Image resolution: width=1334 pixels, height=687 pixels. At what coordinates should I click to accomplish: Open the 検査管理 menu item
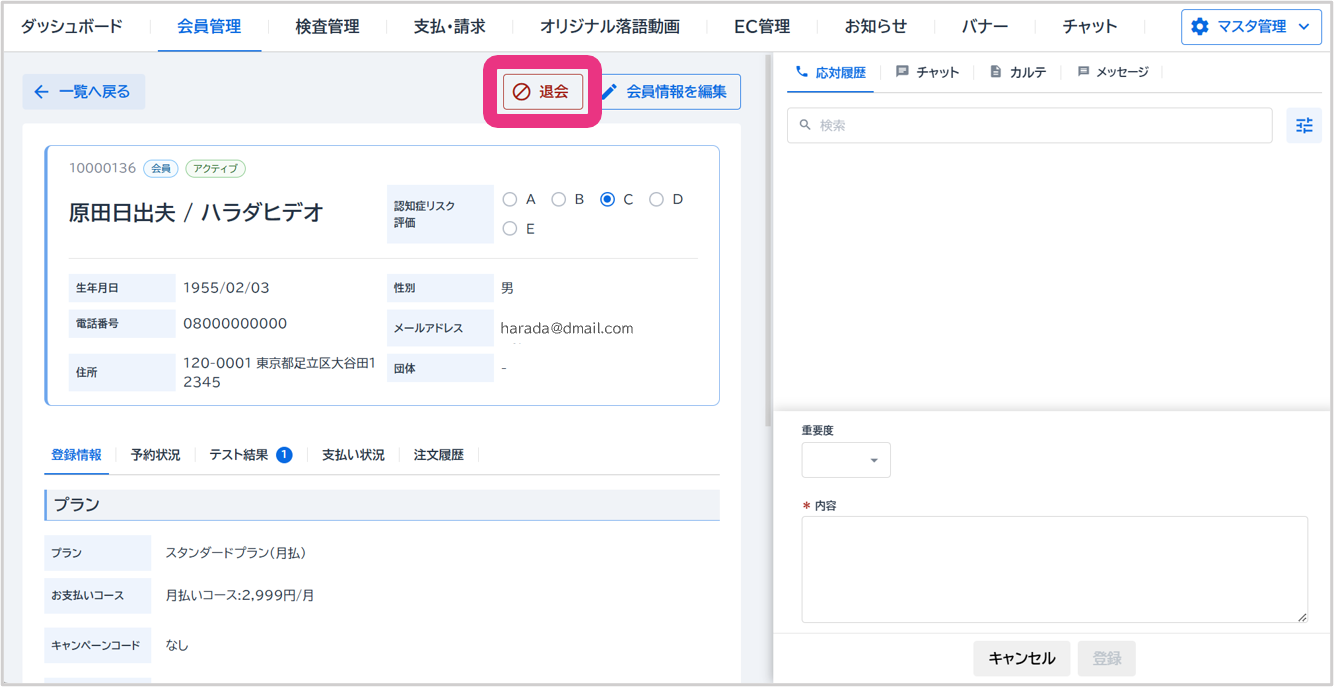[327, 27]
